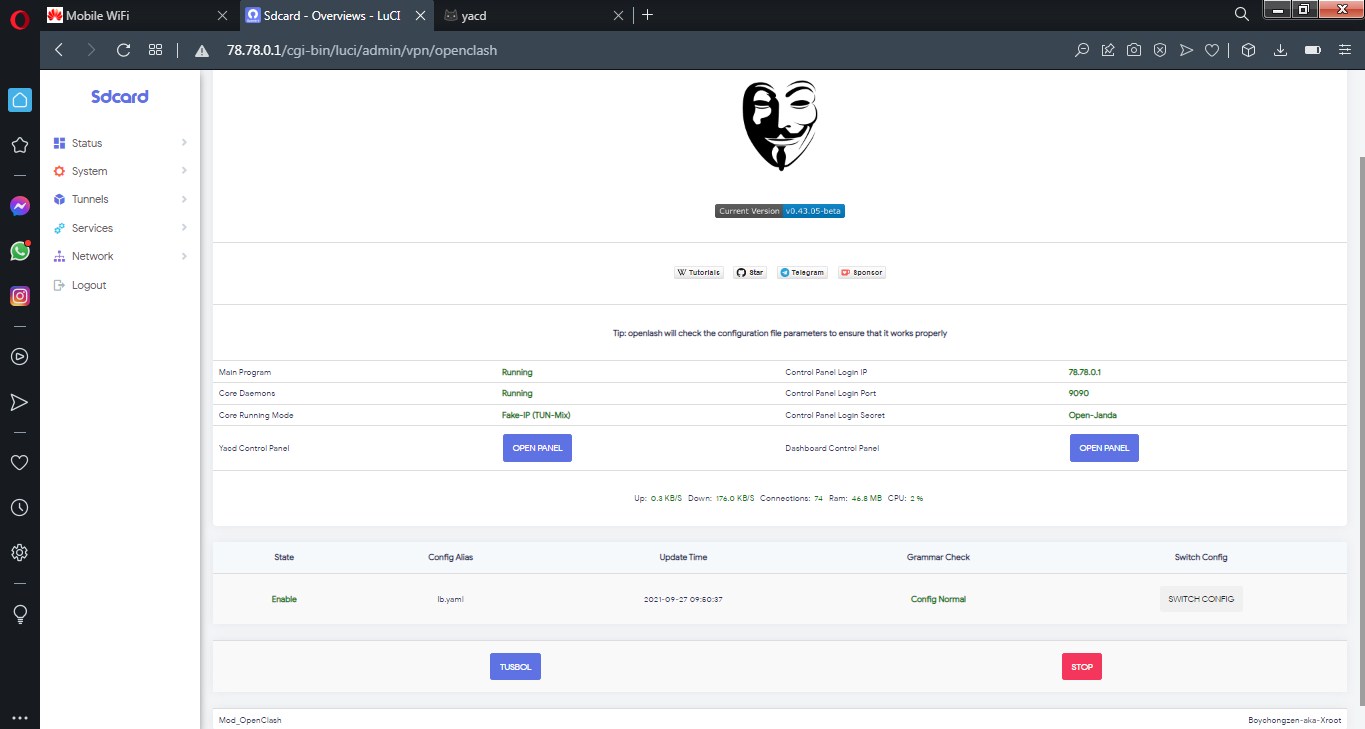Expand the System menu chevron
Viewport: 1365px width, 729px height.
[x=184, y=171]
